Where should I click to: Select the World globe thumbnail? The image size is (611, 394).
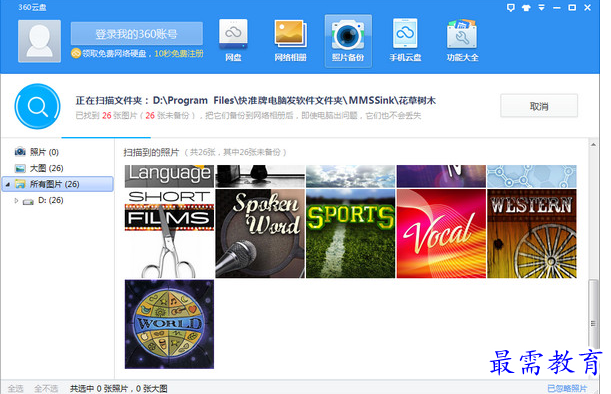(169, 324)
